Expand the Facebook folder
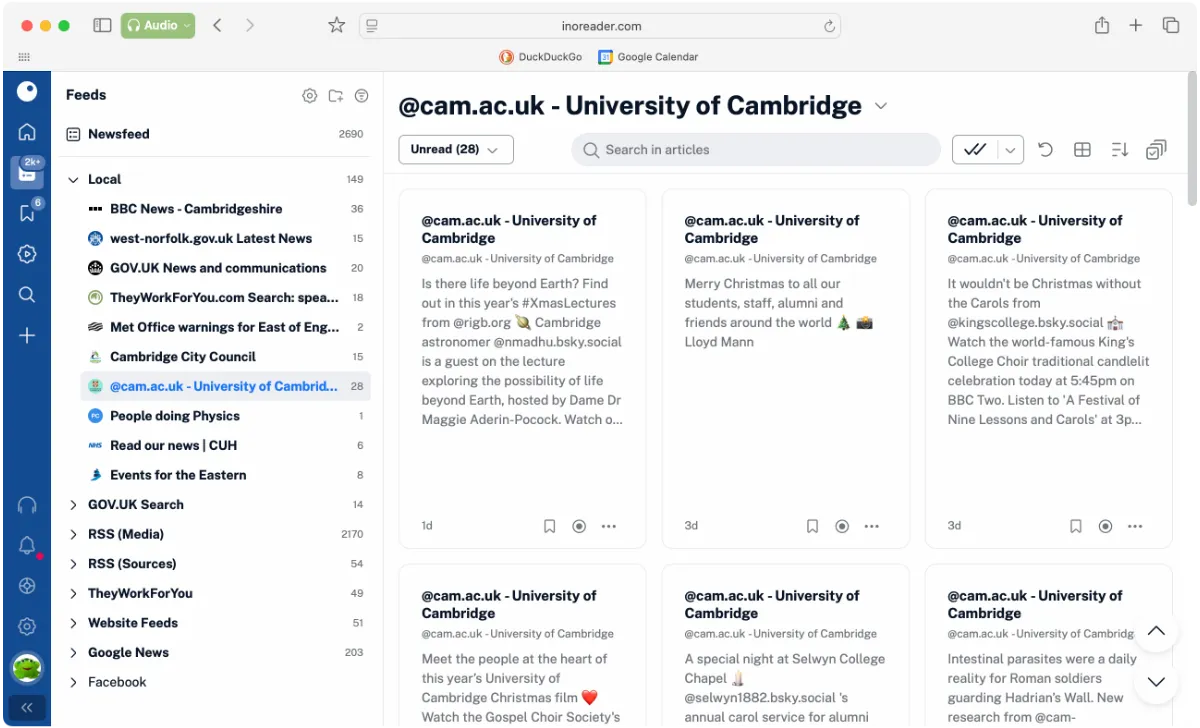This screenshot has width=1200, height=728. point(72,682)
